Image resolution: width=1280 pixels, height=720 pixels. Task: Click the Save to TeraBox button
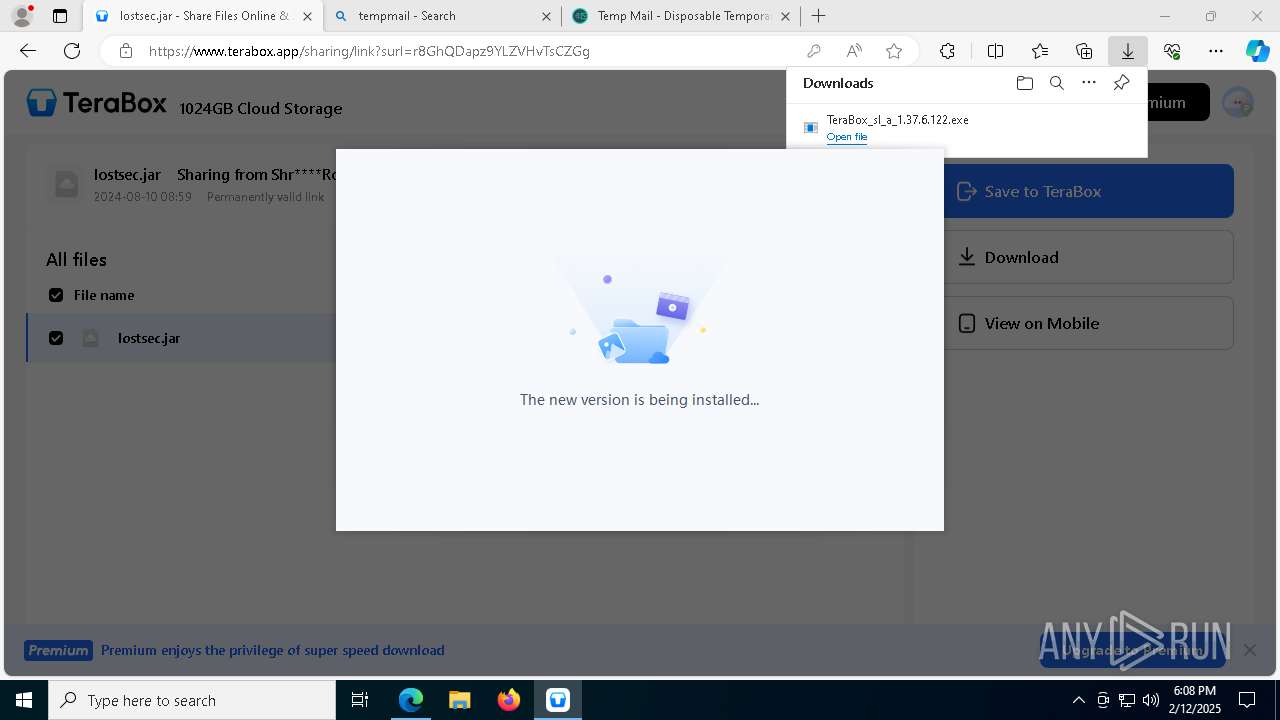(x=1088, y=191)
